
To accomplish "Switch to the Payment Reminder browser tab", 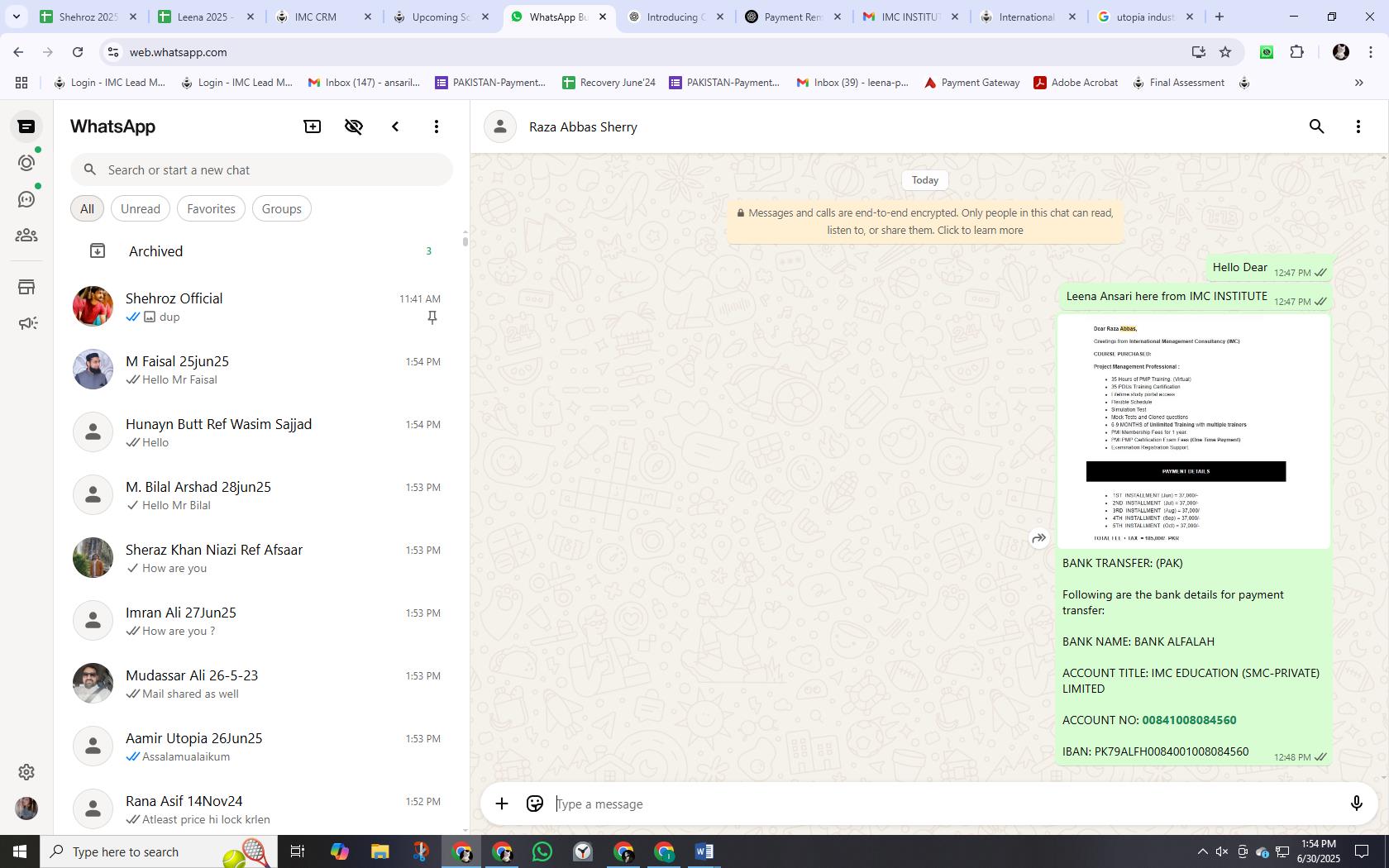I will coord(795,17).
